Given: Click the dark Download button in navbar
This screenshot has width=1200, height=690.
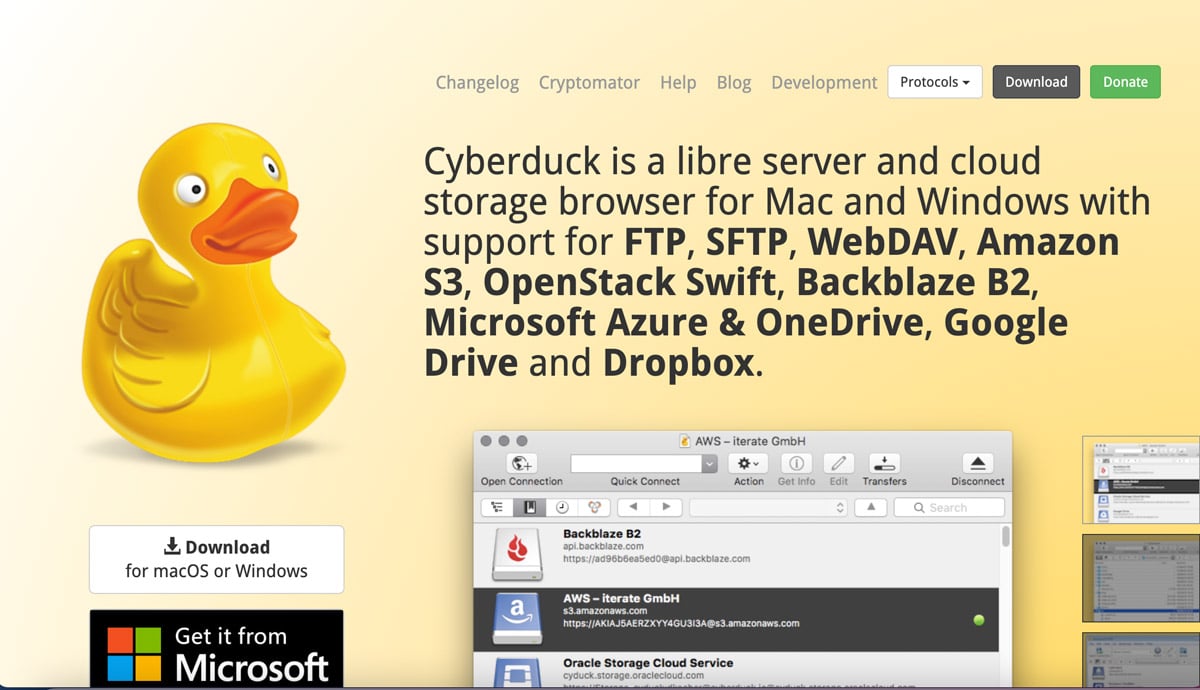Looking at the screenshot, I should click(x=1036, y=82).
